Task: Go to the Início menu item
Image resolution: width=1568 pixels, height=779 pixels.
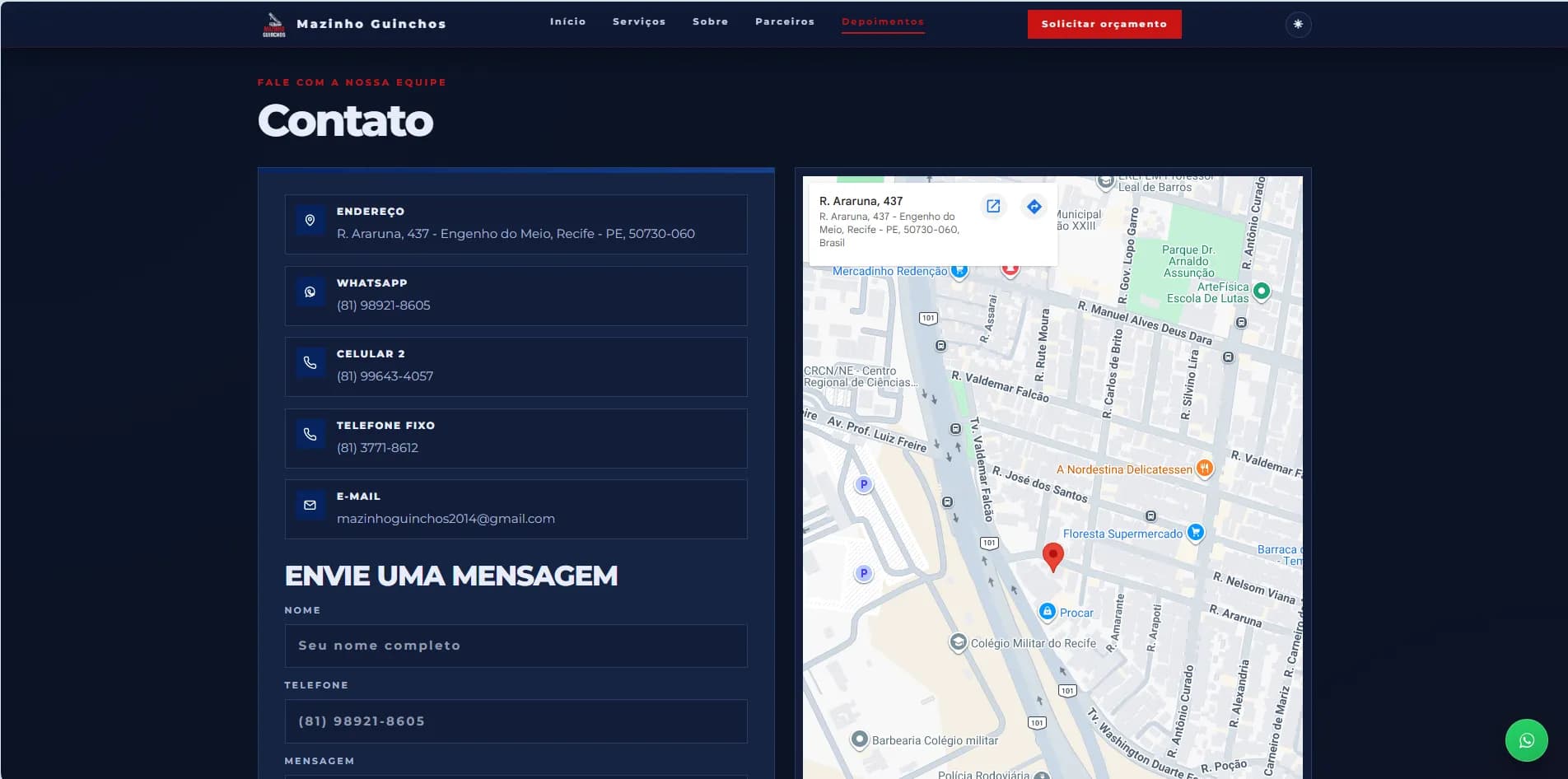Action: click(568, 21)
